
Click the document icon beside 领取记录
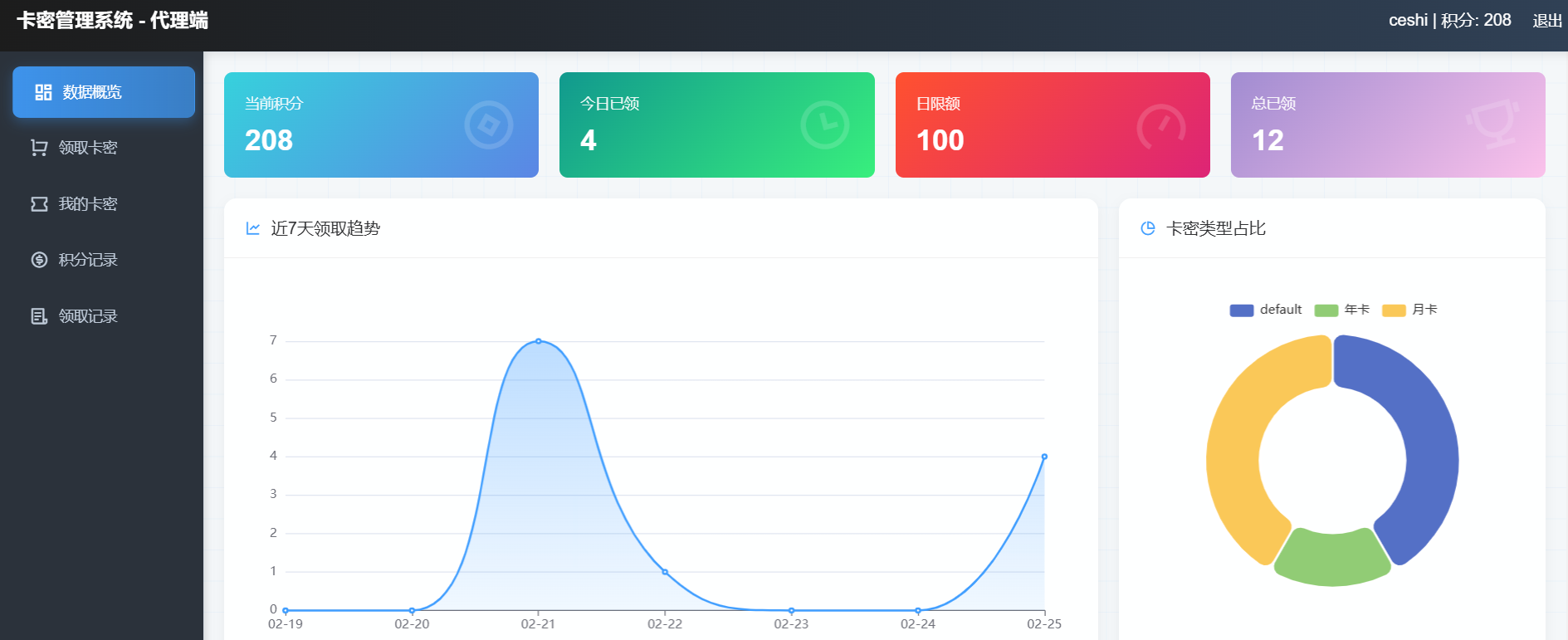point(39,316)
